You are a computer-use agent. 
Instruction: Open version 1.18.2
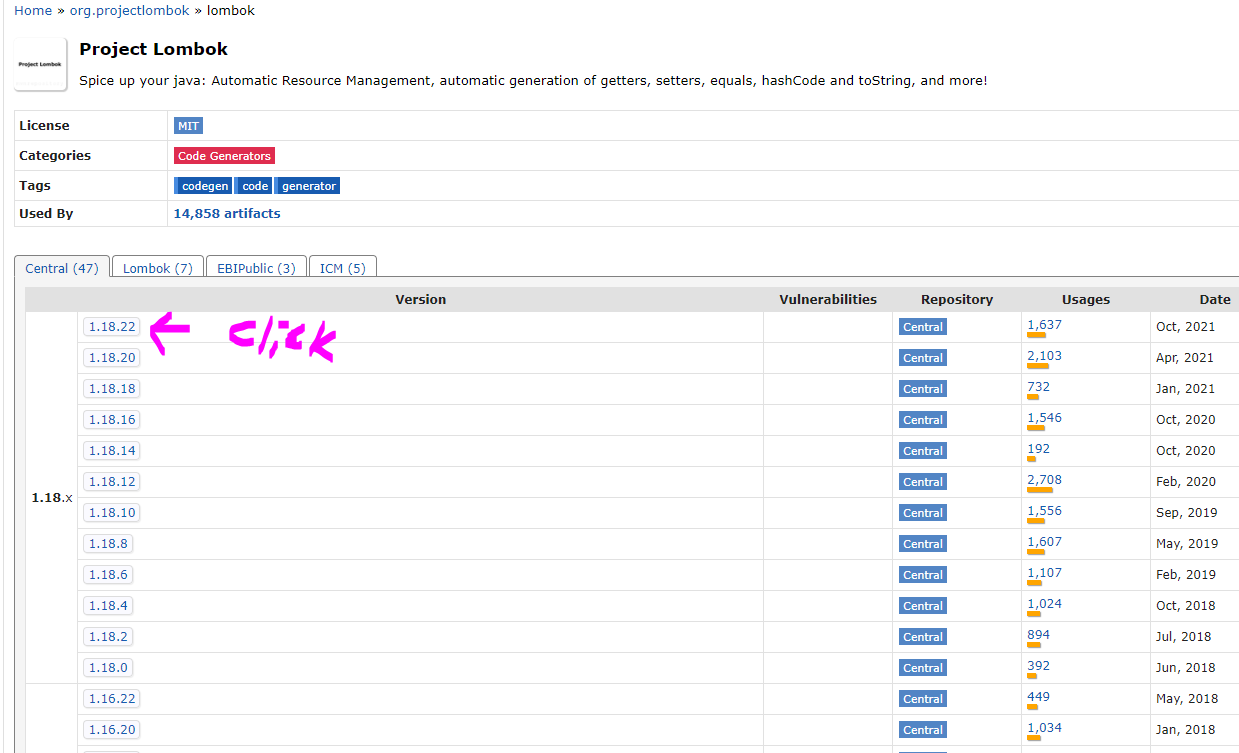[x=108, y=637]
